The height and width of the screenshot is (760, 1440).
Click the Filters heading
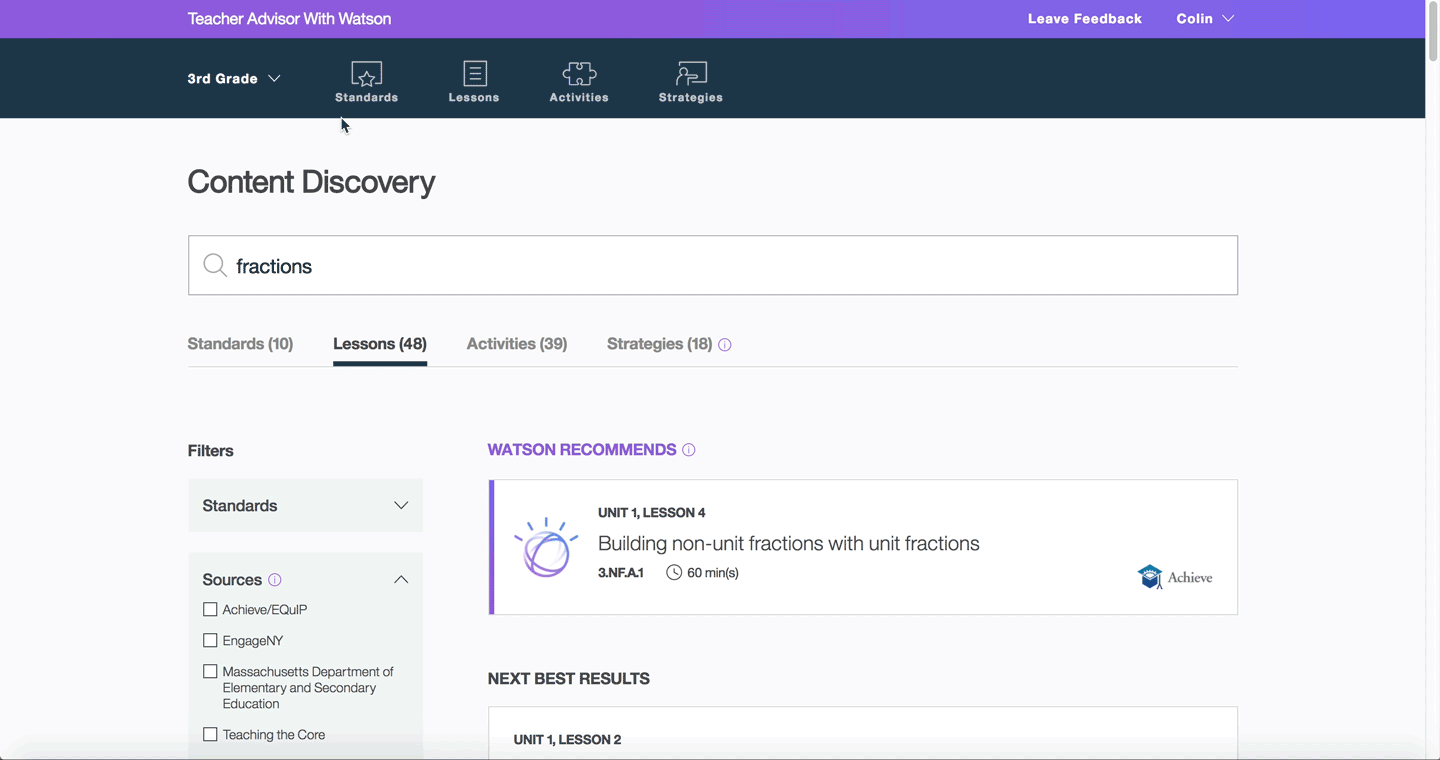click(211, 451)
